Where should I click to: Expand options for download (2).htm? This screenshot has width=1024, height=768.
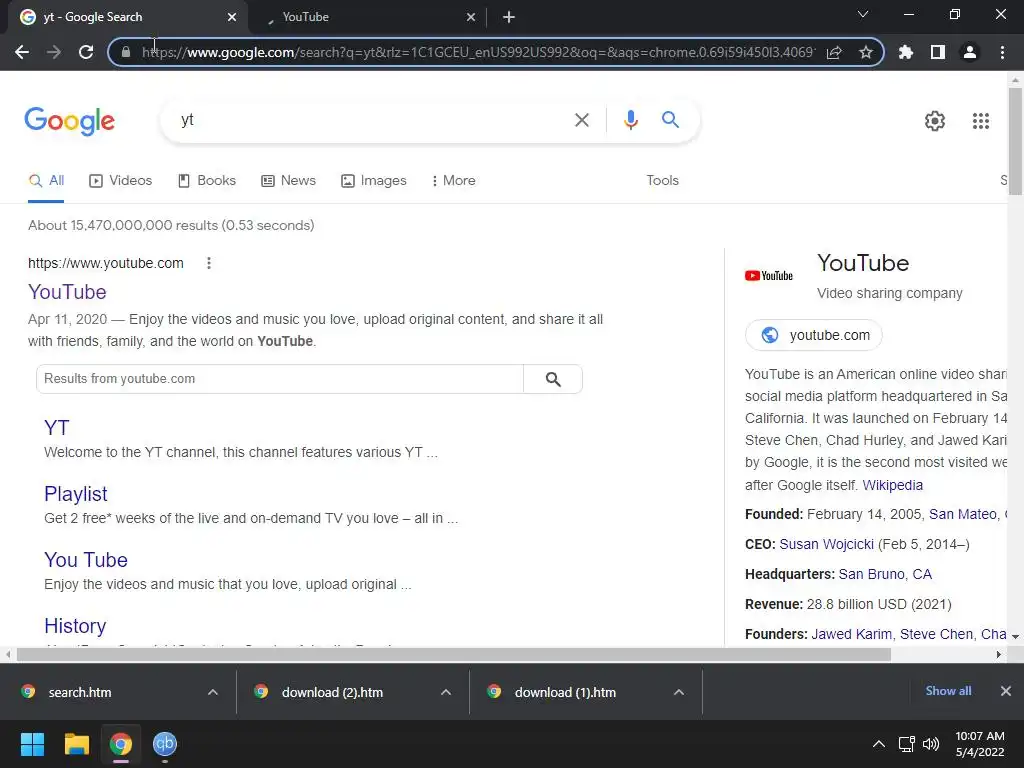coord(445,692)
